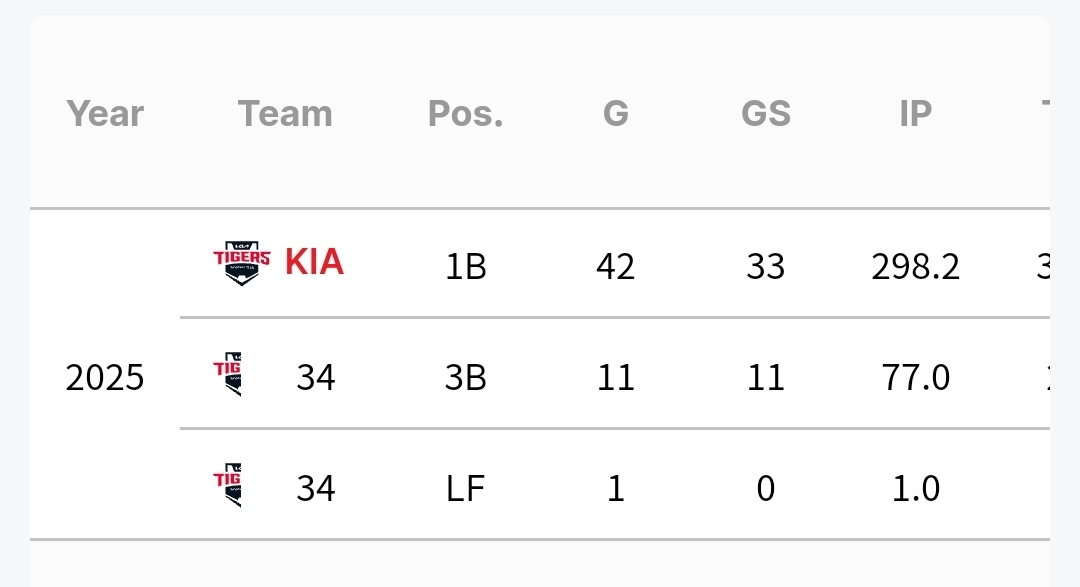
Task: Sort by the Team column header
Action: pyautogui.click(x=285, y=114)
